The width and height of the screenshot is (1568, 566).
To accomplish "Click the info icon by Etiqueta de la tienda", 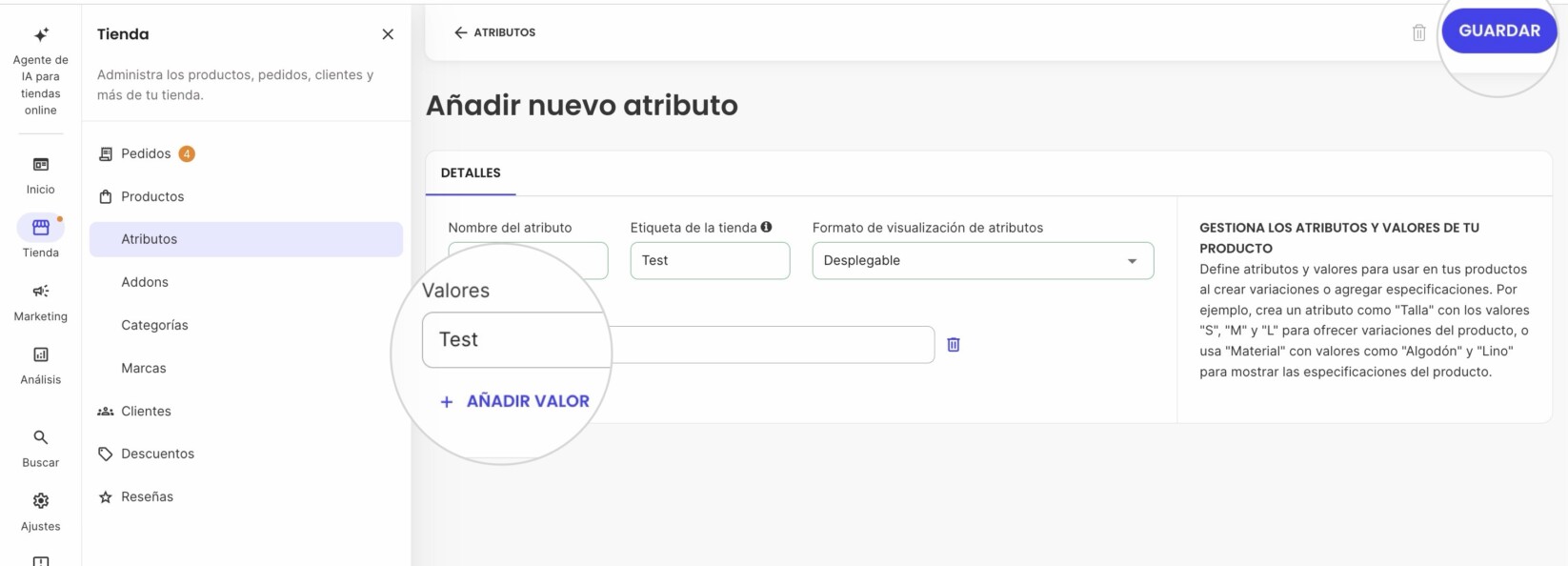I will 766,227.
